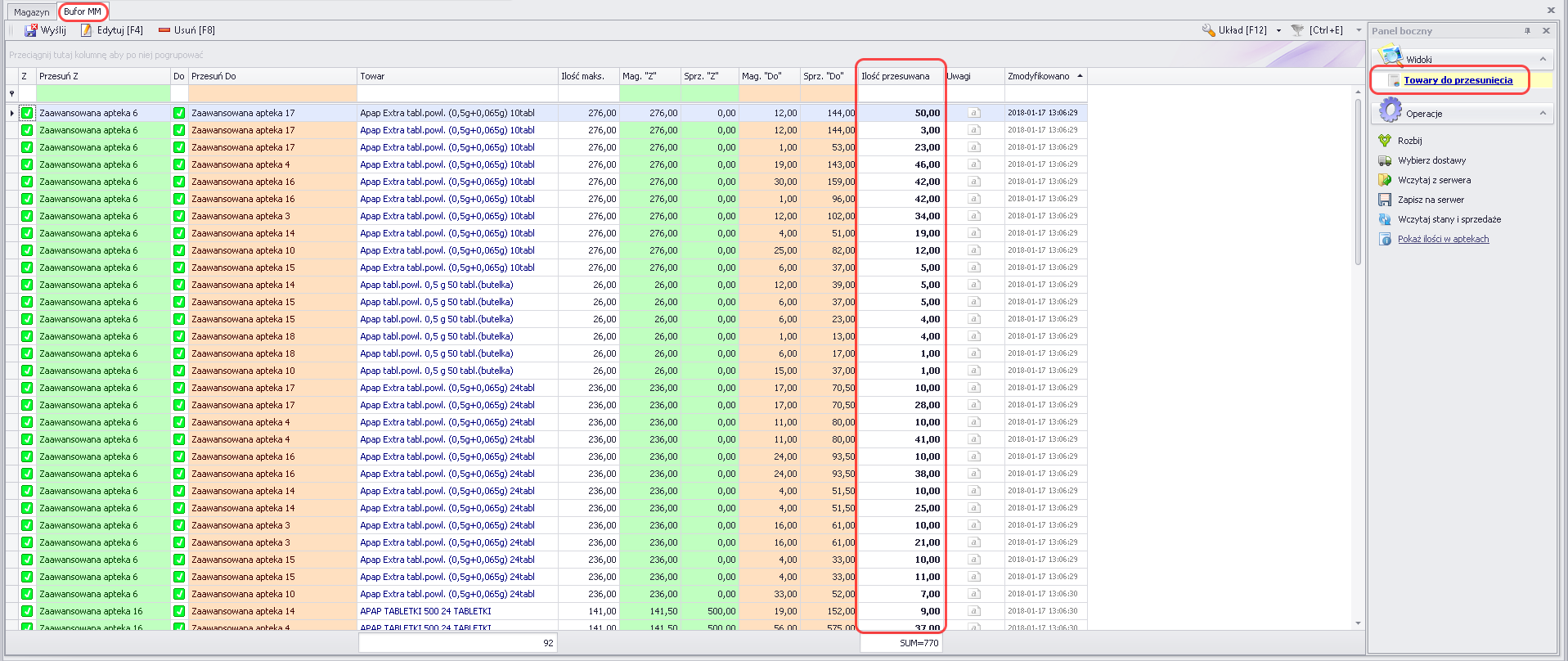Click the Rozbij operation icon
This screenshot has width=1568, height=661.
pos(1385,141)
